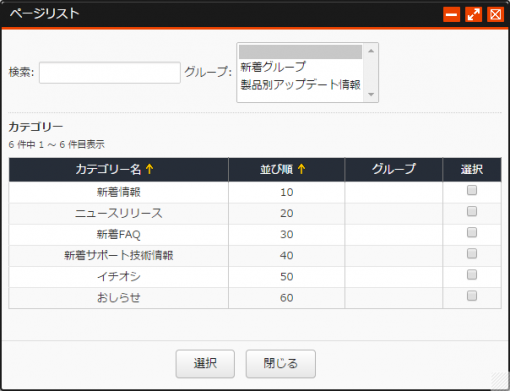Check the ニュースリリース row checkbox
The width and height of the screenshot is (510, 391).
tap(472, 211)
